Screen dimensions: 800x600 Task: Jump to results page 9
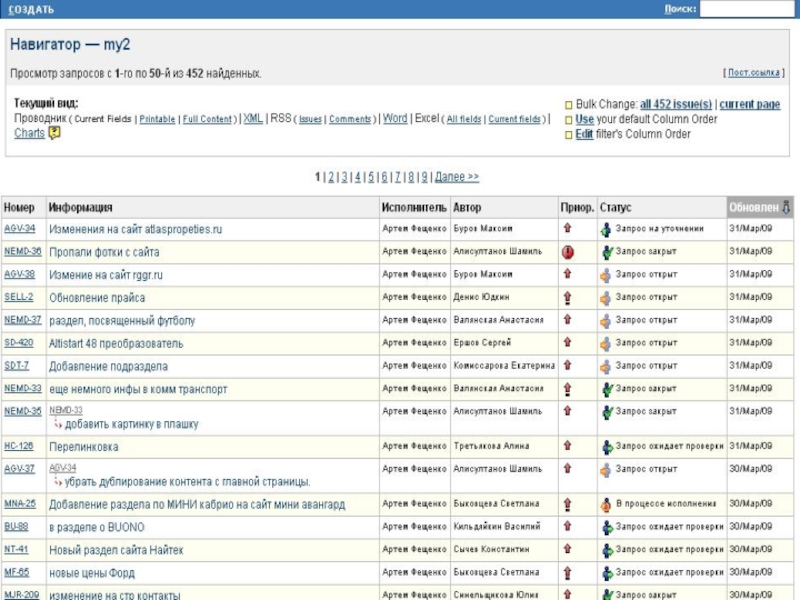tap(424, 177)
